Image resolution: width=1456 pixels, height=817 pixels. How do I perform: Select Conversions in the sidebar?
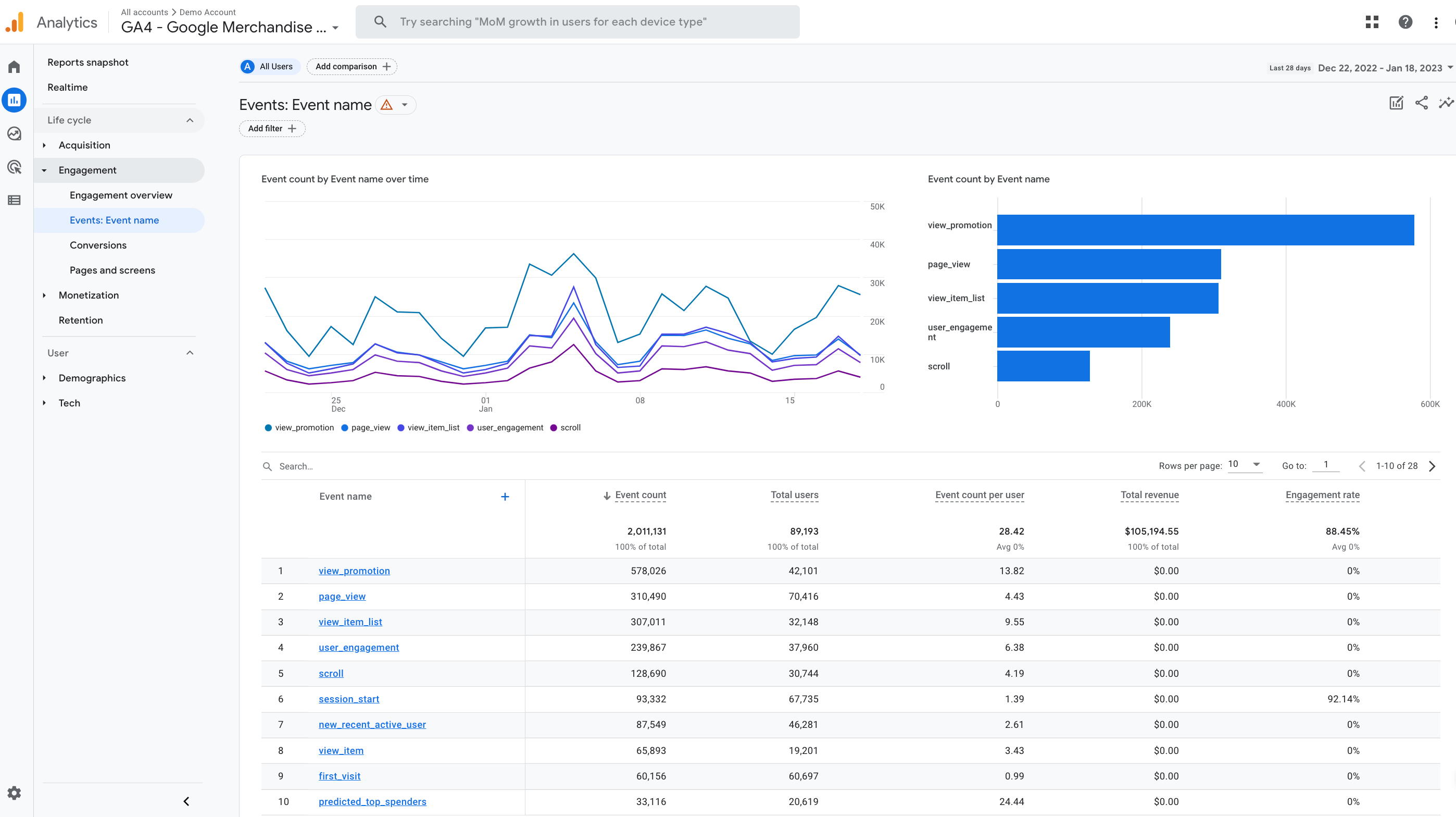point(98,245)
